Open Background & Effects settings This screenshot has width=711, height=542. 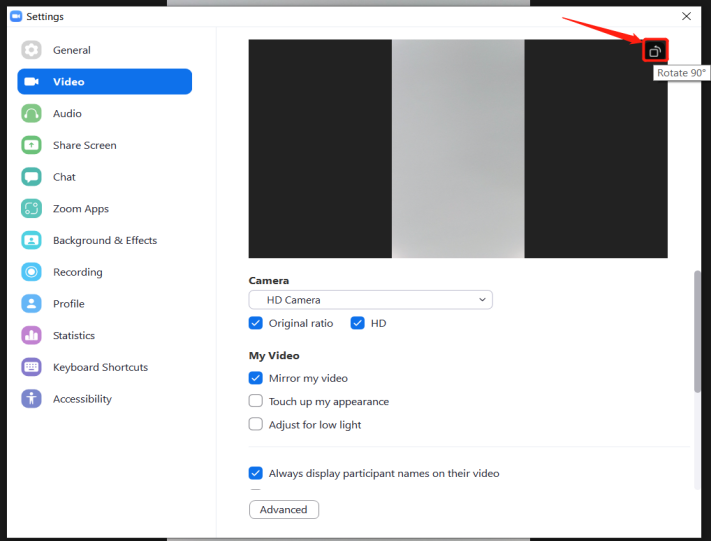tap(104, 240)
